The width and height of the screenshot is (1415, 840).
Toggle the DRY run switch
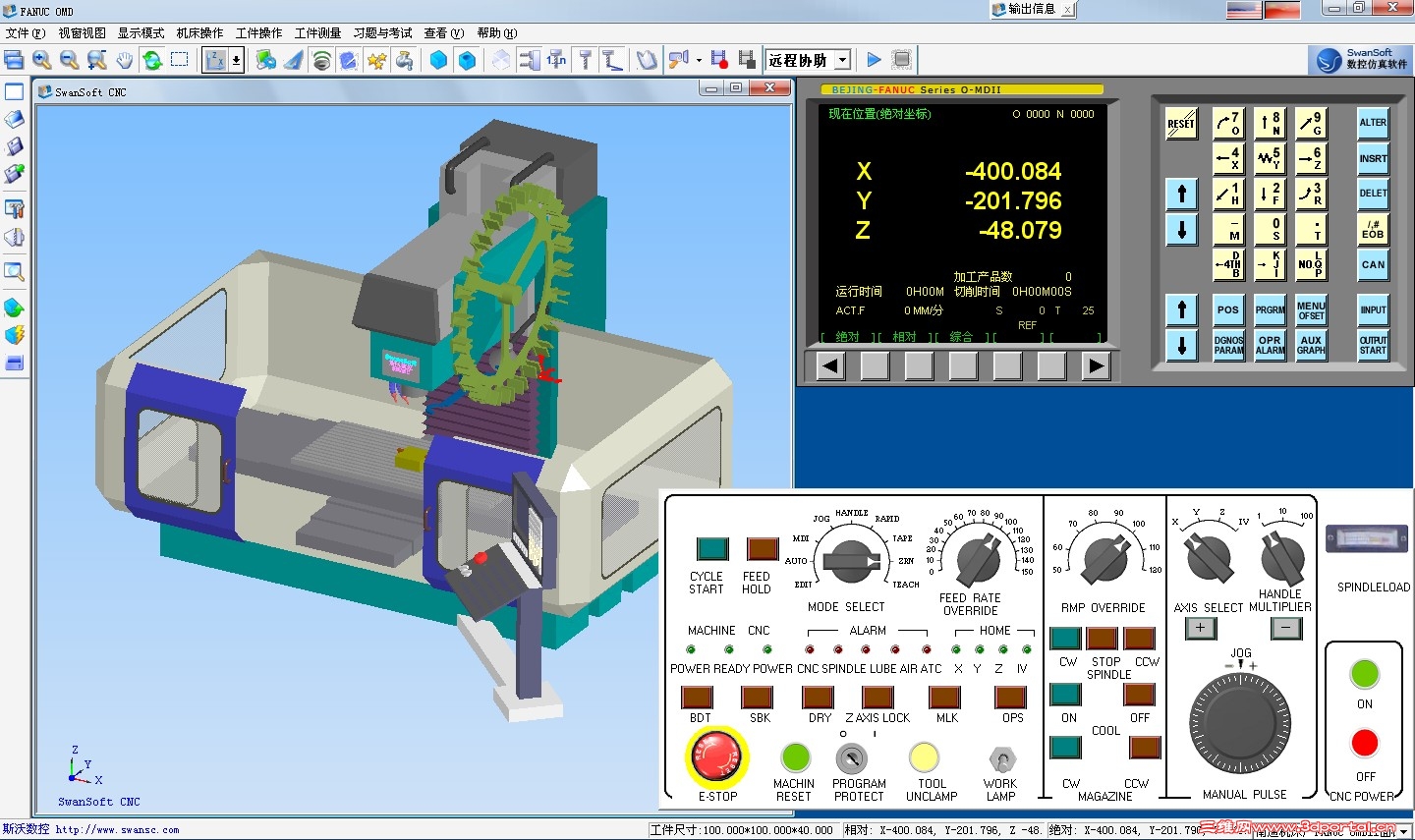click(818, 698)
